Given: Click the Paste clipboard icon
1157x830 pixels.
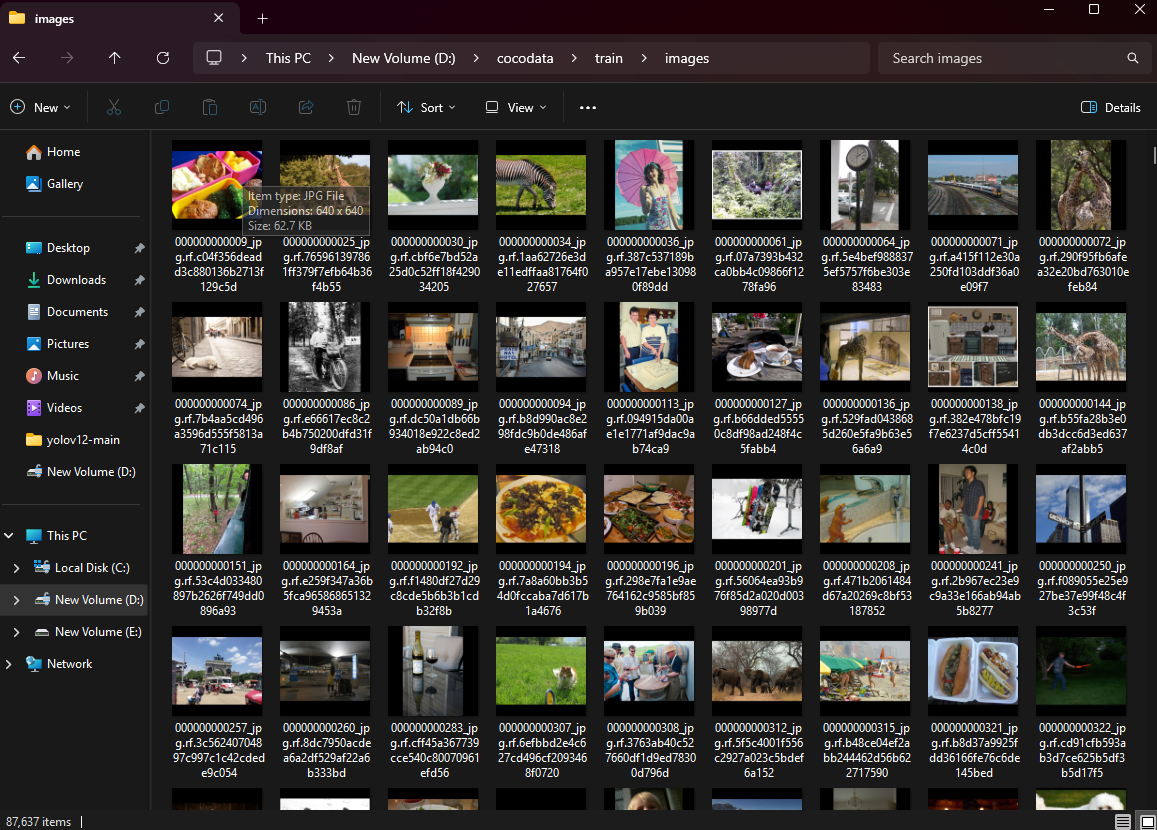Looking at the screenshot, I should (210, 107).
